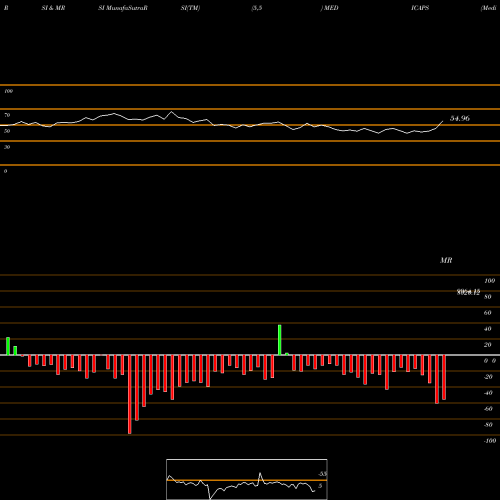Select the longest red MR histogram bar
This screenshot has height=500, width=500.
[130, 394]
